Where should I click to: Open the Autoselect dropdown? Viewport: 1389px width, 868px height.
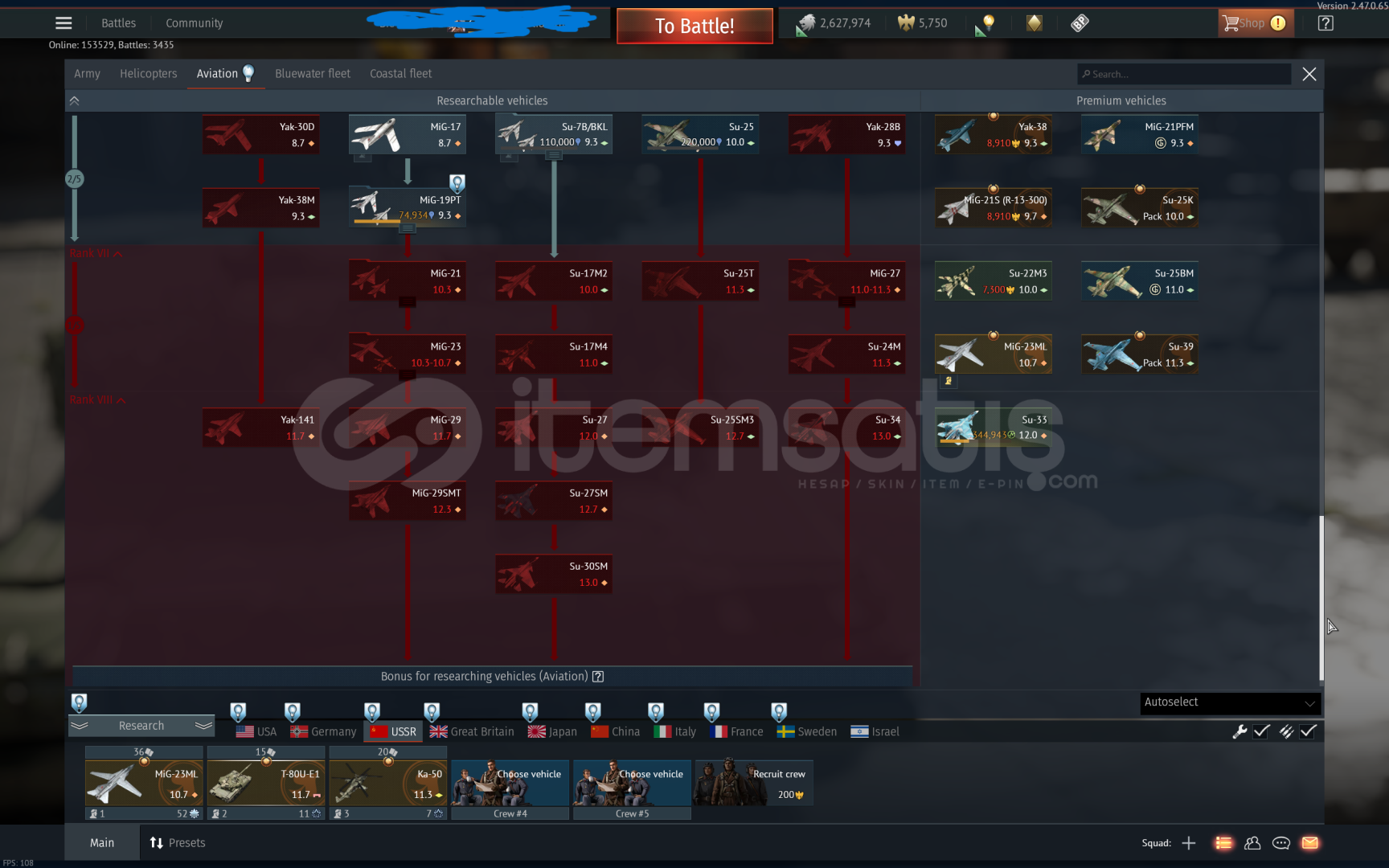click(1230, 702)
